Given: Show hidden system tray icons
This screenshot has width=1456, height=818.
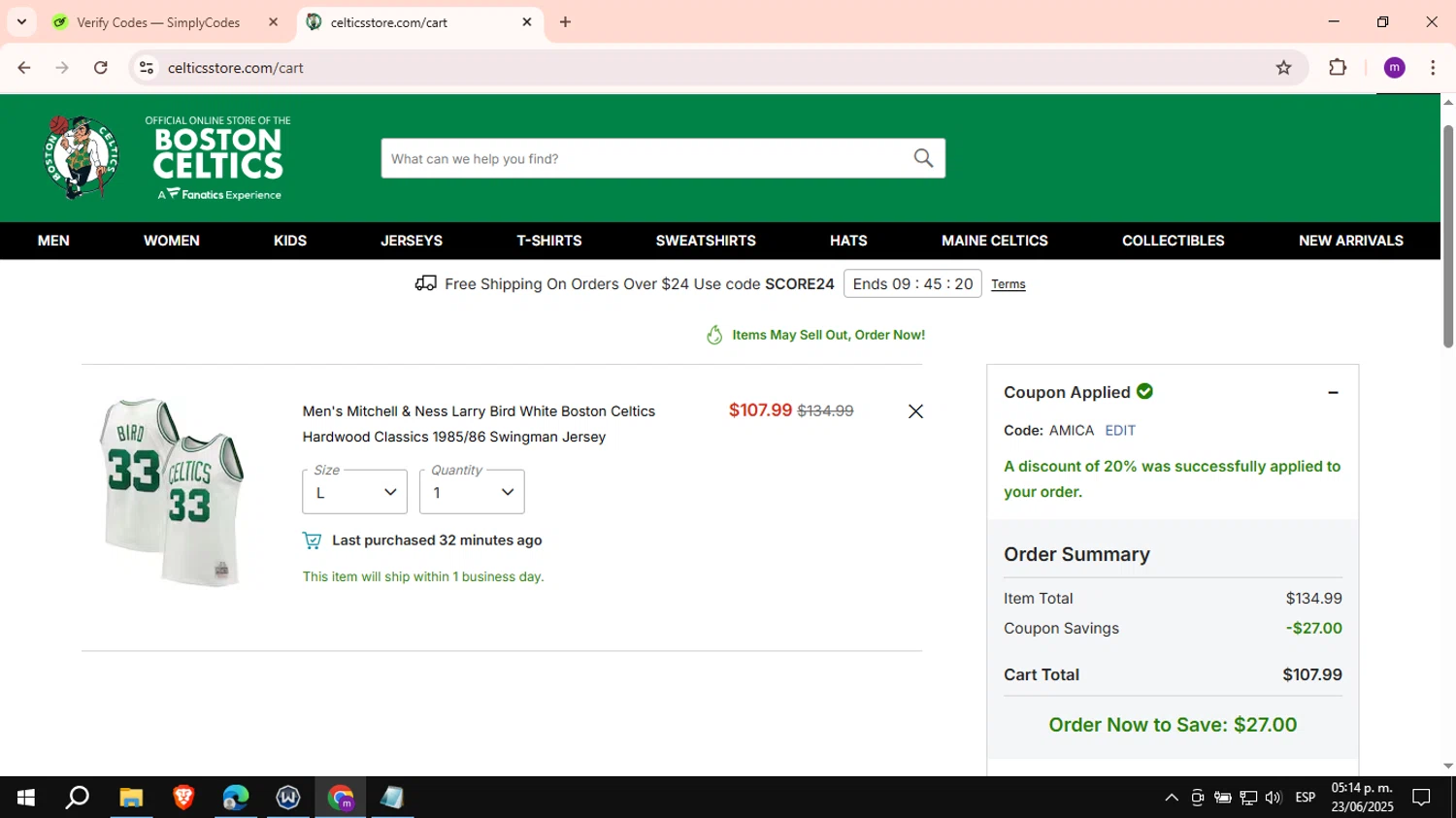Looking at the screenshot, I should click(1172, 798).
